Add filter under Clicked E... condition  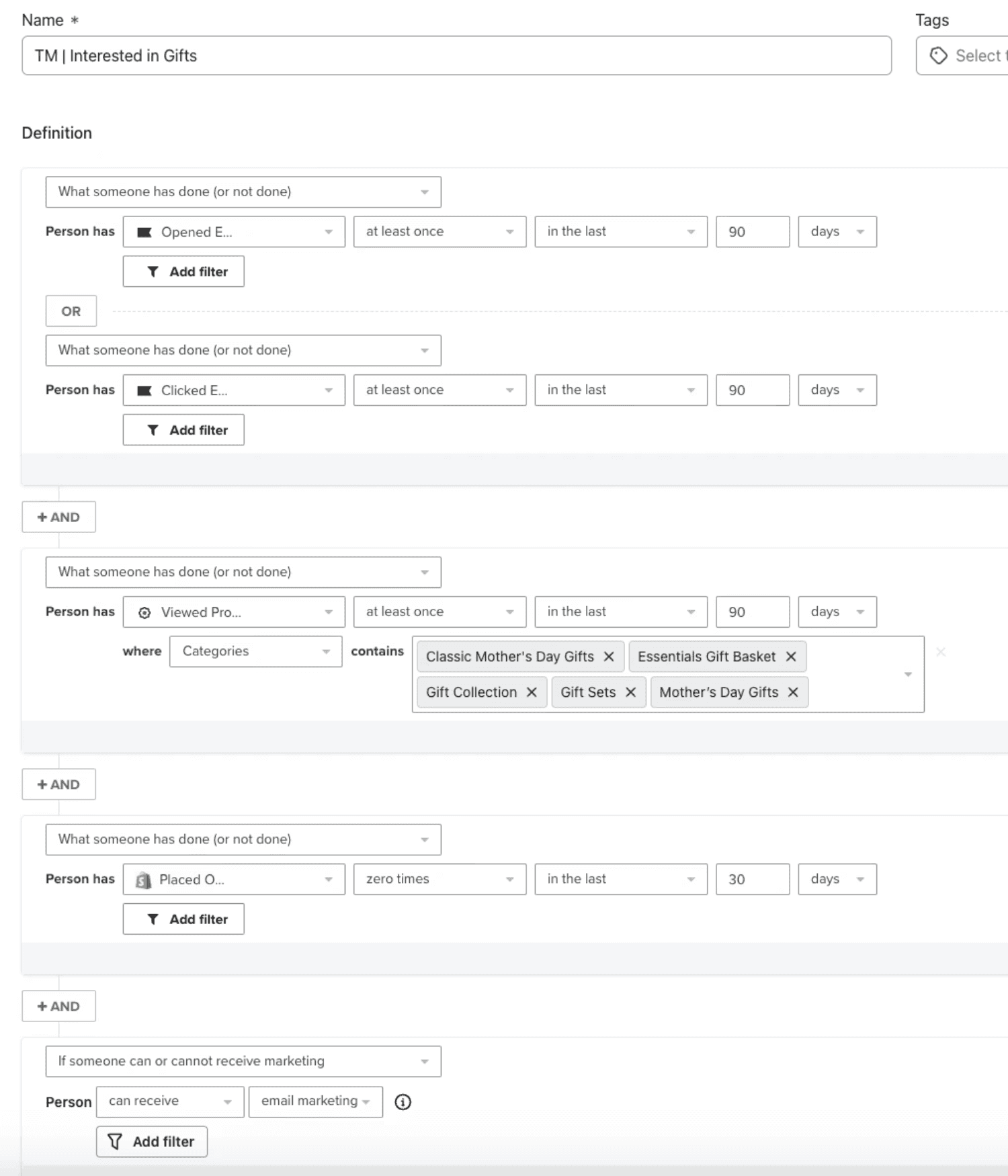183,430
